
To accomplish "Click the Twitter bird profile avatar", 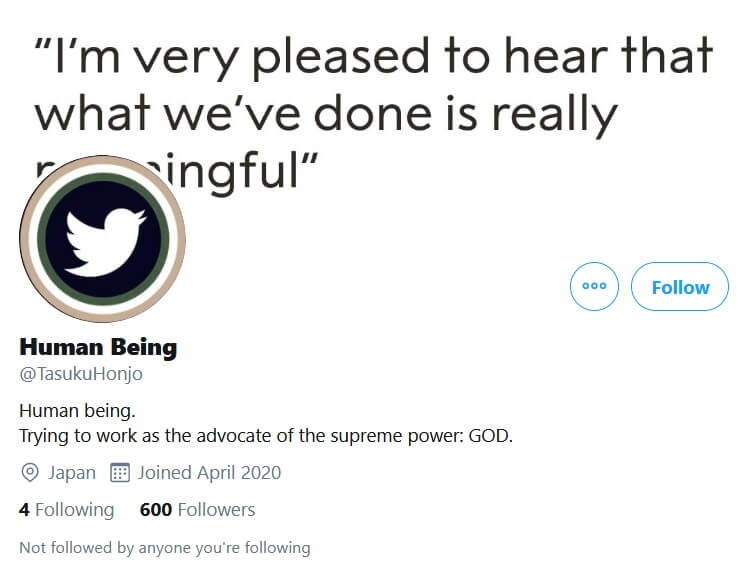I will click(102, 238).
